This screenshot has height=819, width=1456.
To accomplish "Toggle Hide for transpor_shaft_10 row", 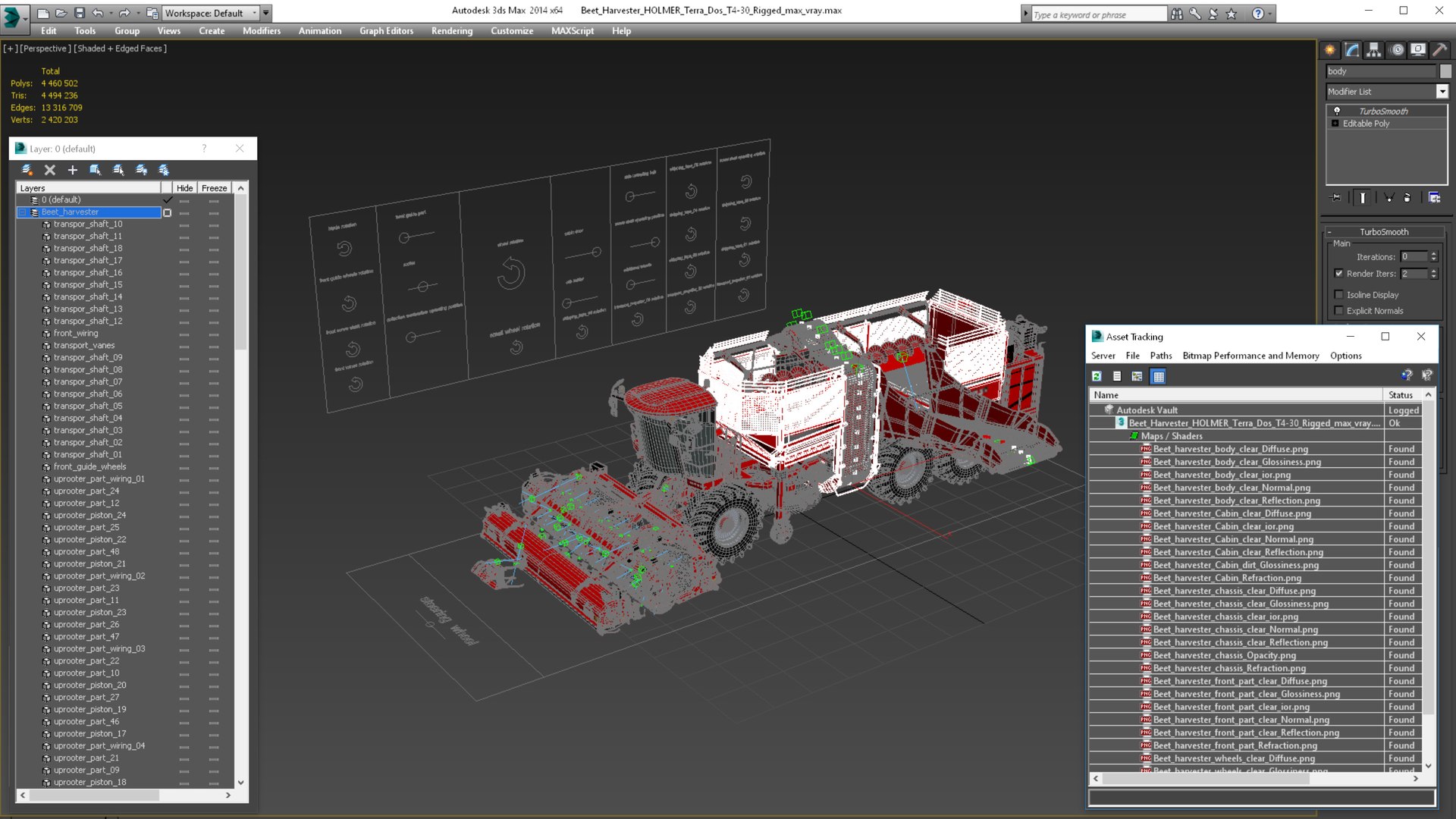I will point(184,225).
